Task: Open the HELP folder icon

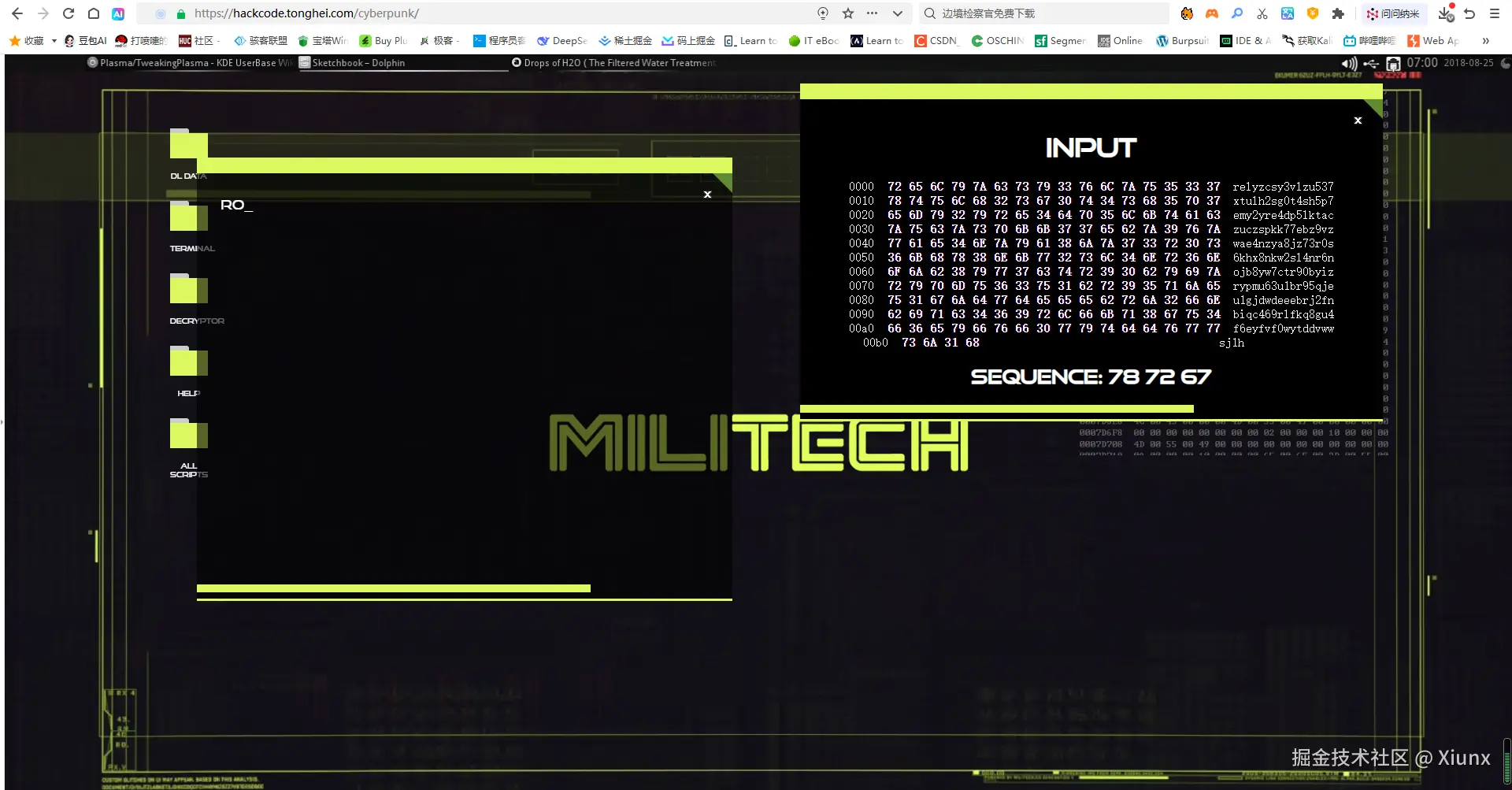Action: pyautogui.click(x=188, y=362)
